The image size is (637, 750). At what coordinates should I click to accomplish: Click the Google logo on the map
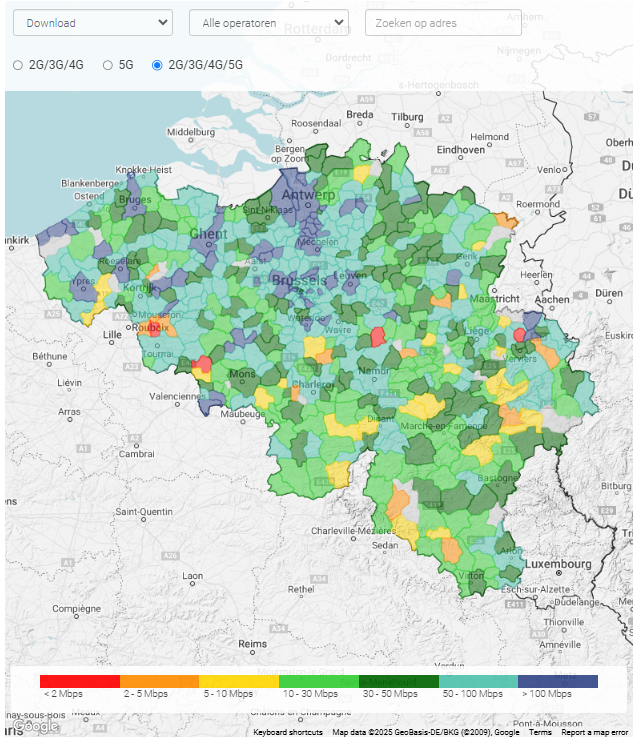[36, 727]
